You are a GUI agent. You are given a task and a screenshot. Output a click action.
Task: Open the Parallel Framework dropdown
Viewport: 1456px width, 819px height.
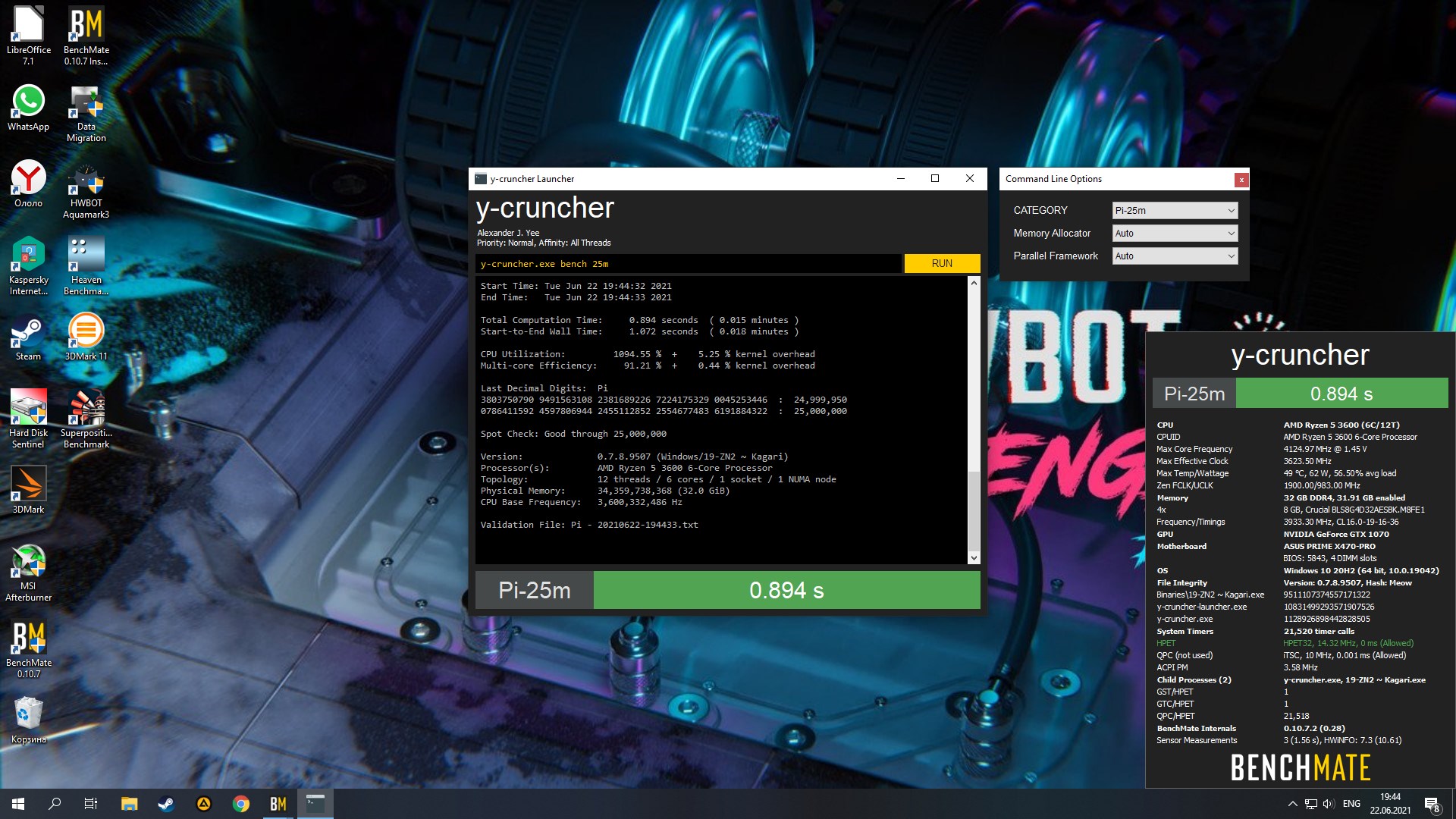point(1175,256)
